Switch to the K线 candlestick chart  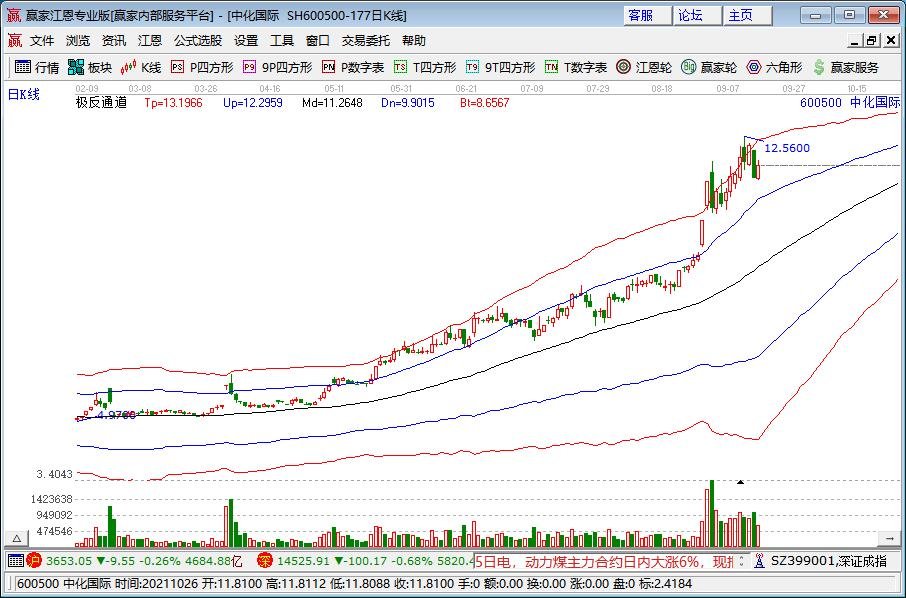[x=140, y=68]
